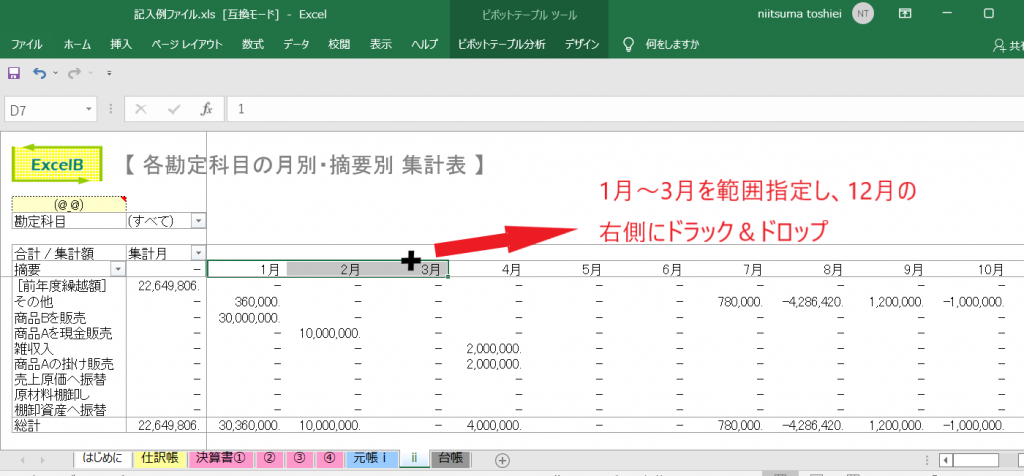Switch to the 校閲 tab

coord(339,44)
